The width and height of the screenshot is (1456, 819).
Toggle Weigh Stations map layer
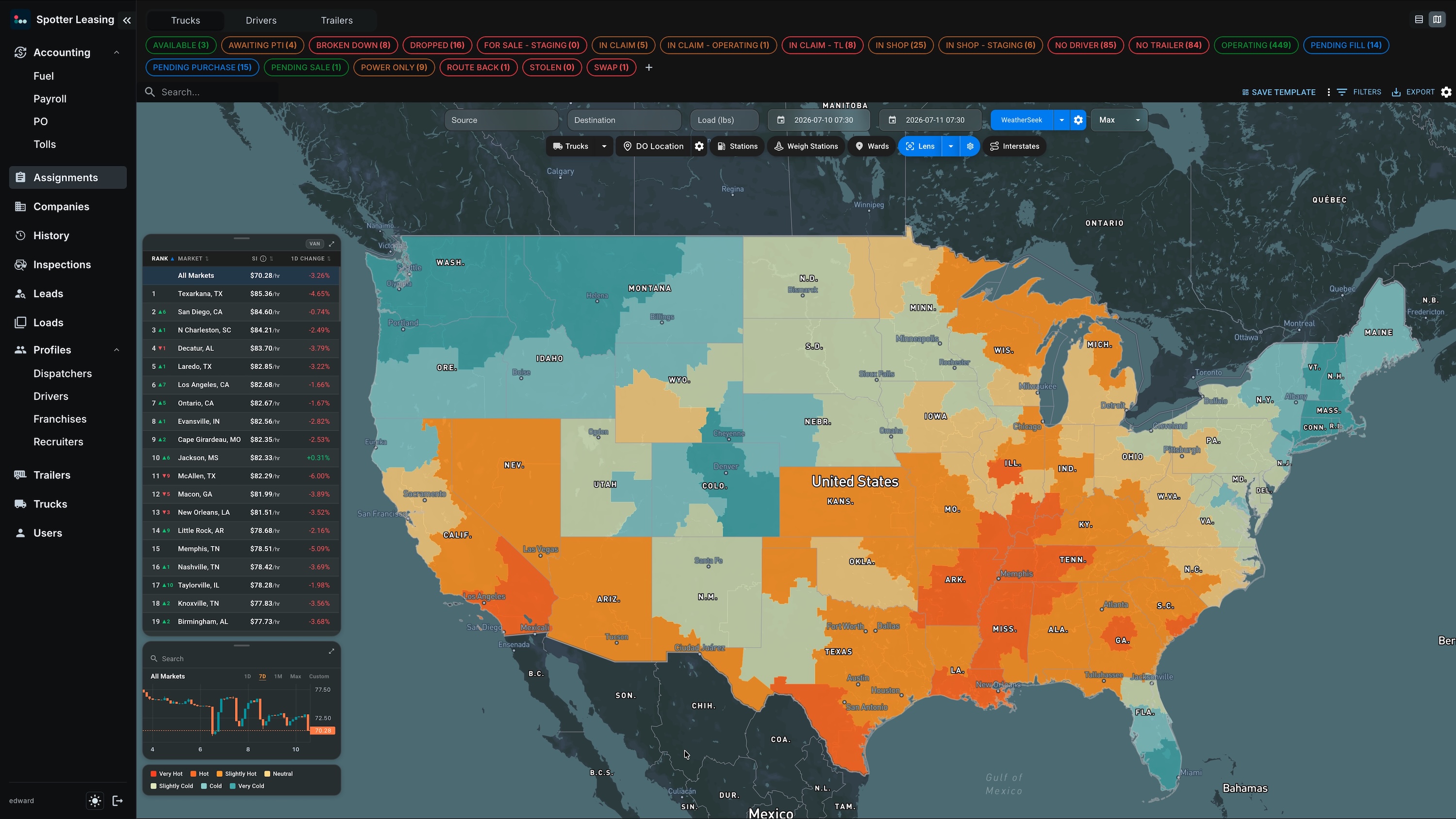coord(806,147)
